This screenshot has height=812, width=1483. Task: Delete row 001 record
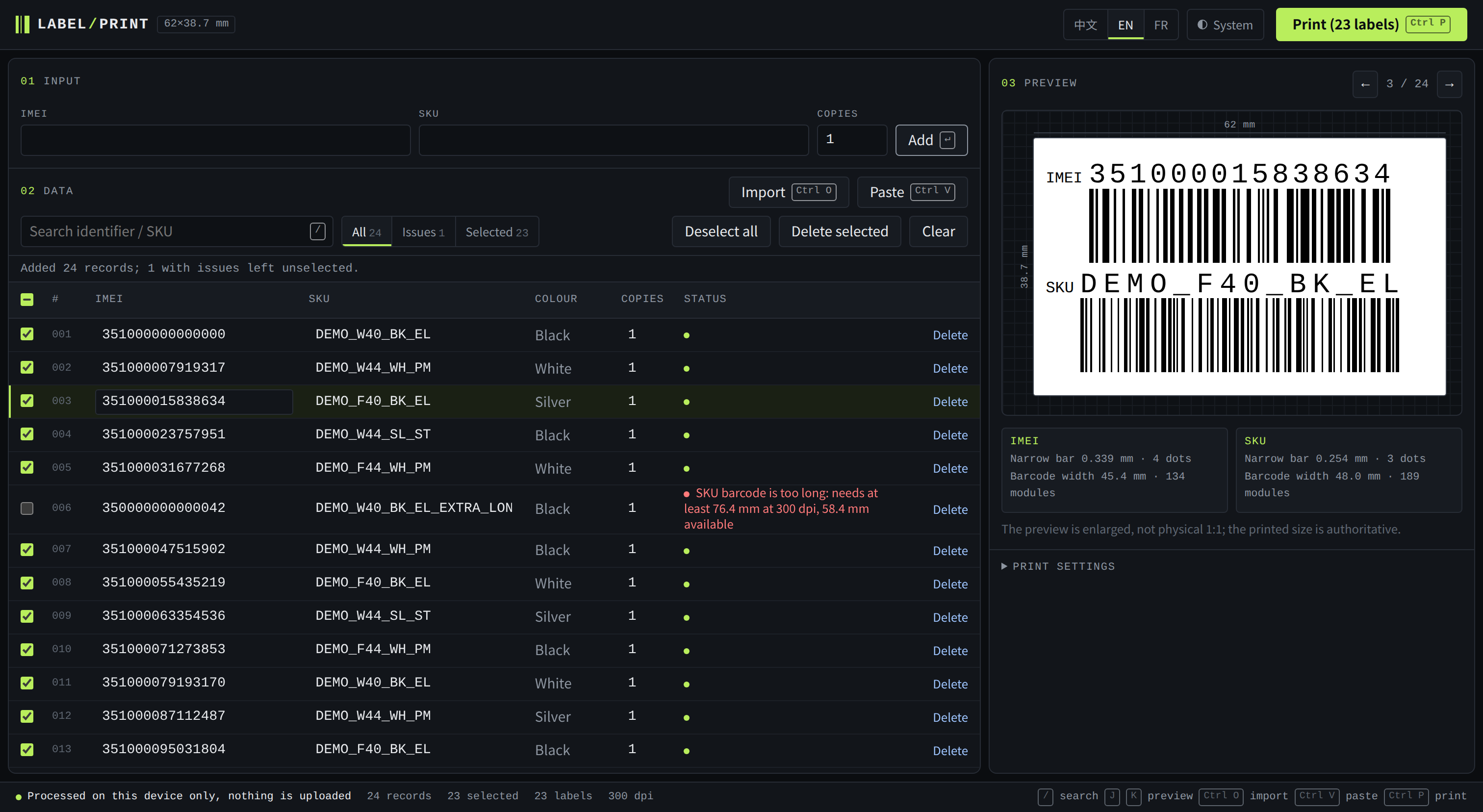click(x=950, y=335)
